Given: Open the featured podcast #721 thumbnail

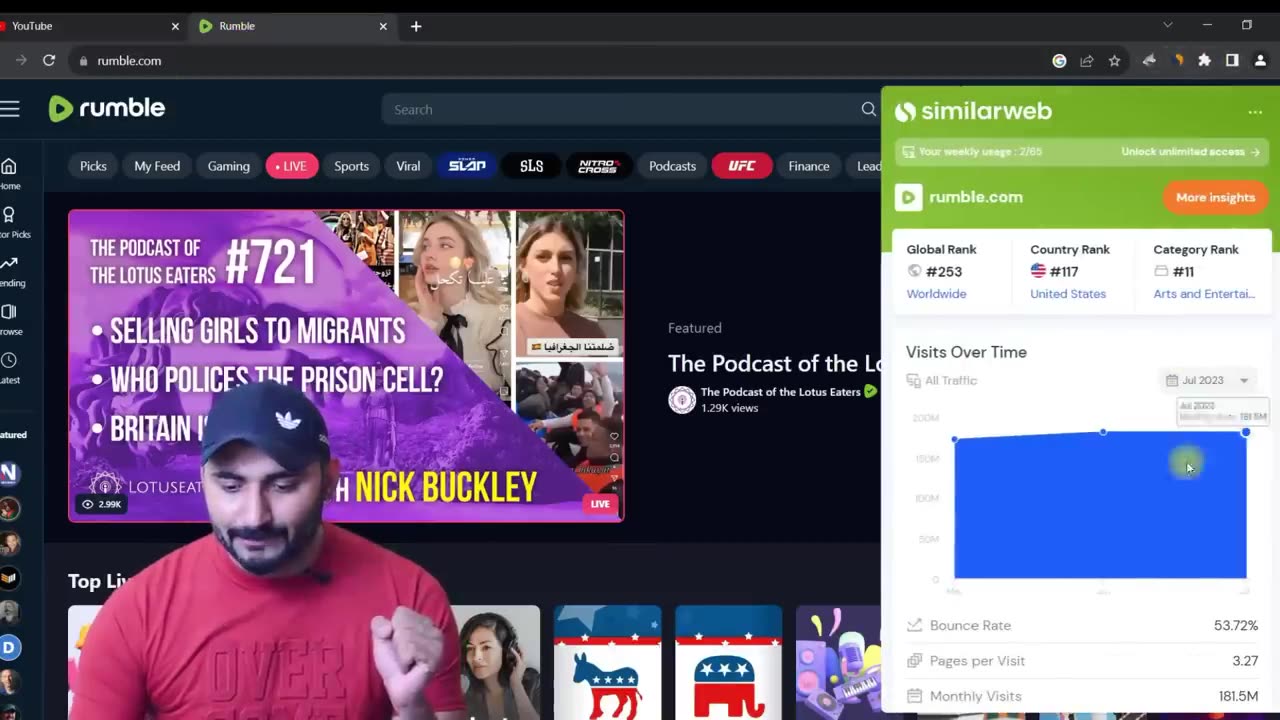Looking at the screenshot, I should (x=346, y=366).
